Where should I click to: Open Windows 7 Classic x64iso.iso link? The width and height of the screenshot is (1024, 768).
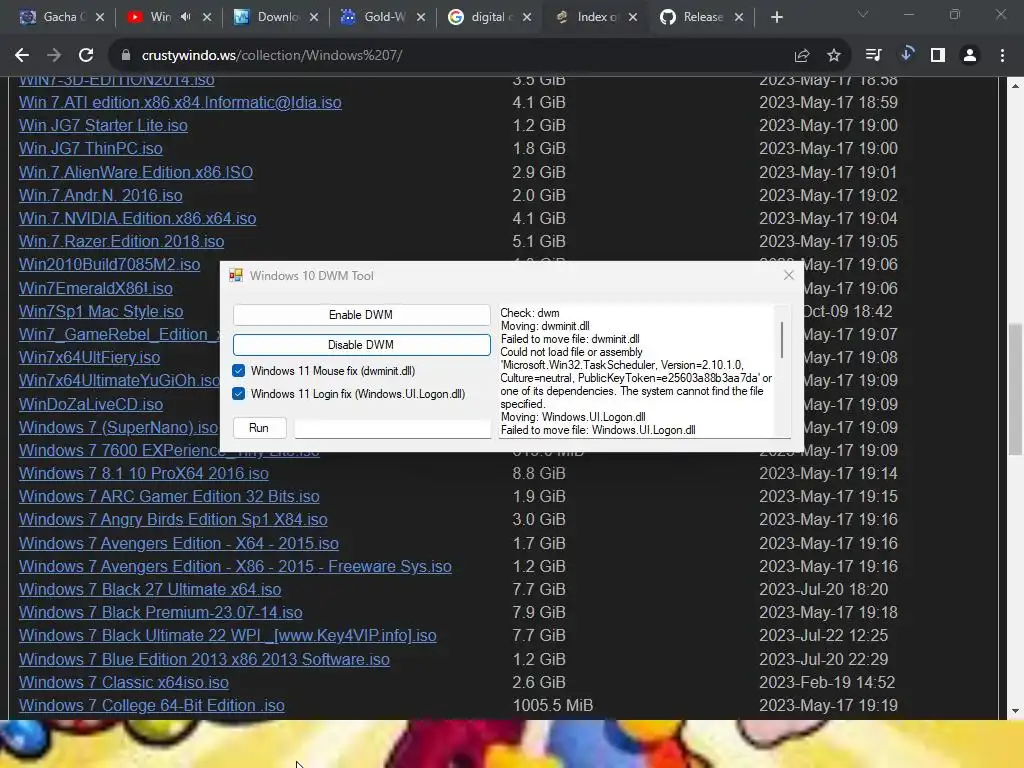[x=123, y=682]
